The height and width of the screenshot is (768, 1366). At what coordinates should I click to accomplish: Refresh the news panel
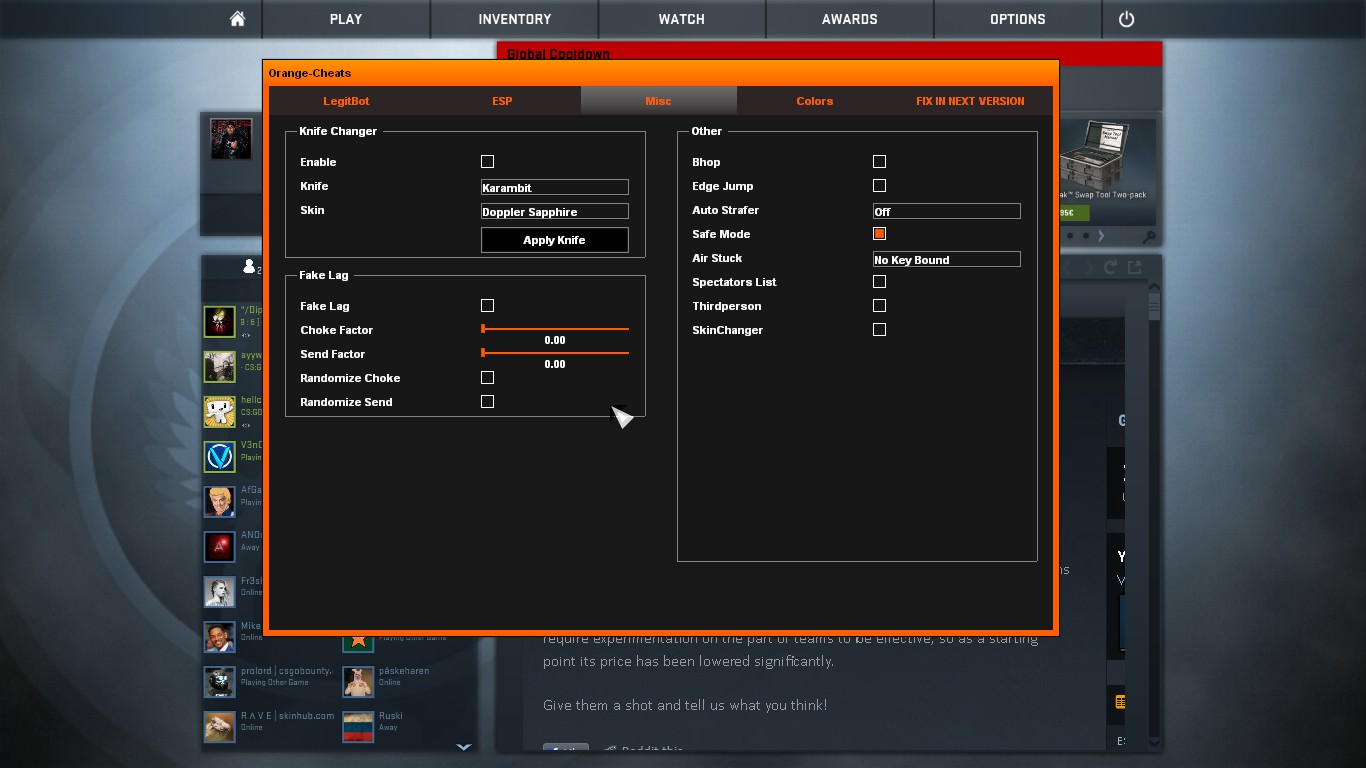pyautogui.click(x=1110, y=267)
